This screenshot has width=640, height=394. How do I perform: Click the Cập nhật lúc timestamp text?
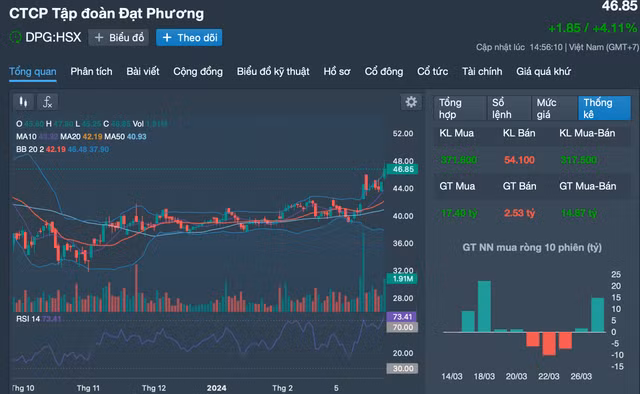pyautogui.click(x=557, y=47)
